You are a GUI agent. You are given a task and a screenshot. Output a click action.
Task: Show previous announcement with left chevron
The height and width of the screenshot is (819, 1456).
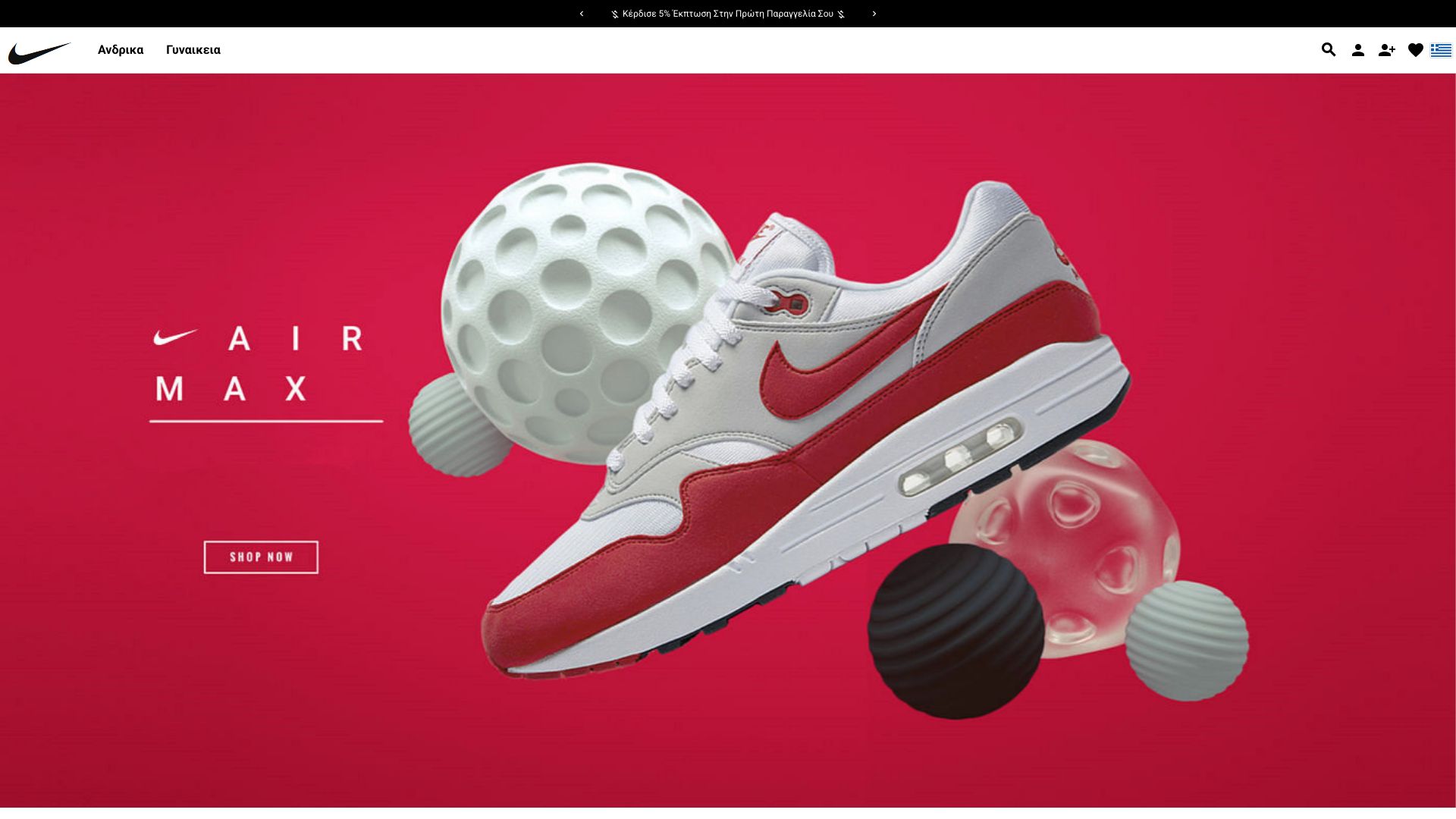582,14
